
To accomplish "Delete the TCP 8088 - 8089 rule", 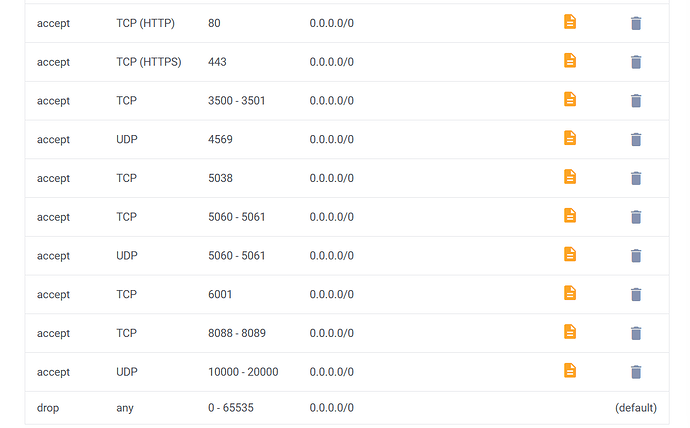I will 636,333.
